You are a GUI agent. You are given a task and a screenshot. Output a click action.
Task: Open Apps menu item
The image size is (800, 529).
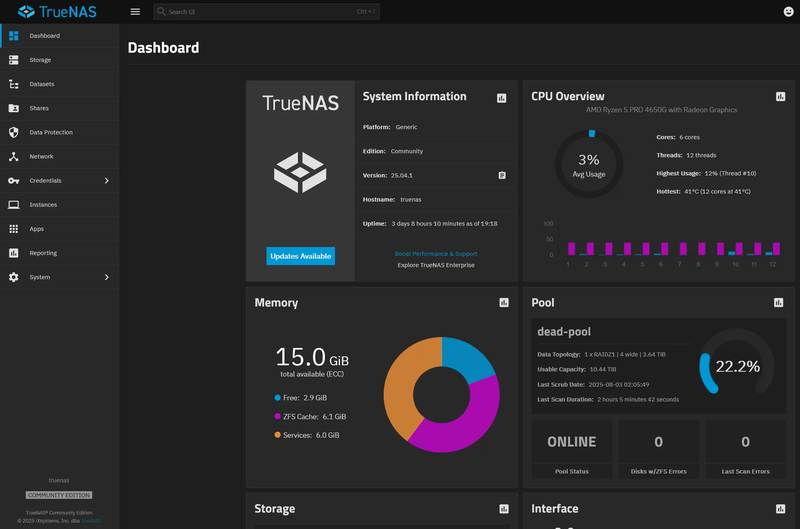(x=60, y=229)
